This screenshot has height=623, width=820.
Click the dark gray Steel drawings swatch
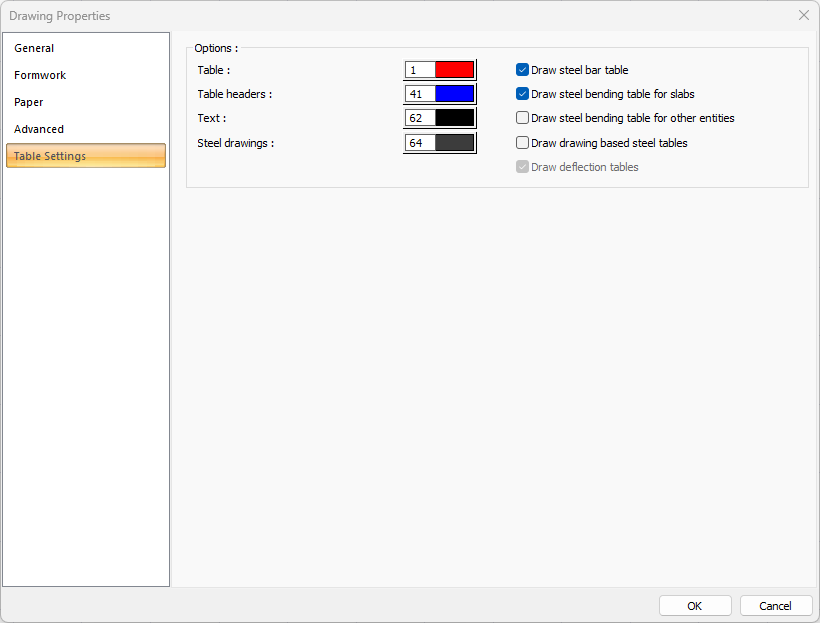tap(454, 143)
